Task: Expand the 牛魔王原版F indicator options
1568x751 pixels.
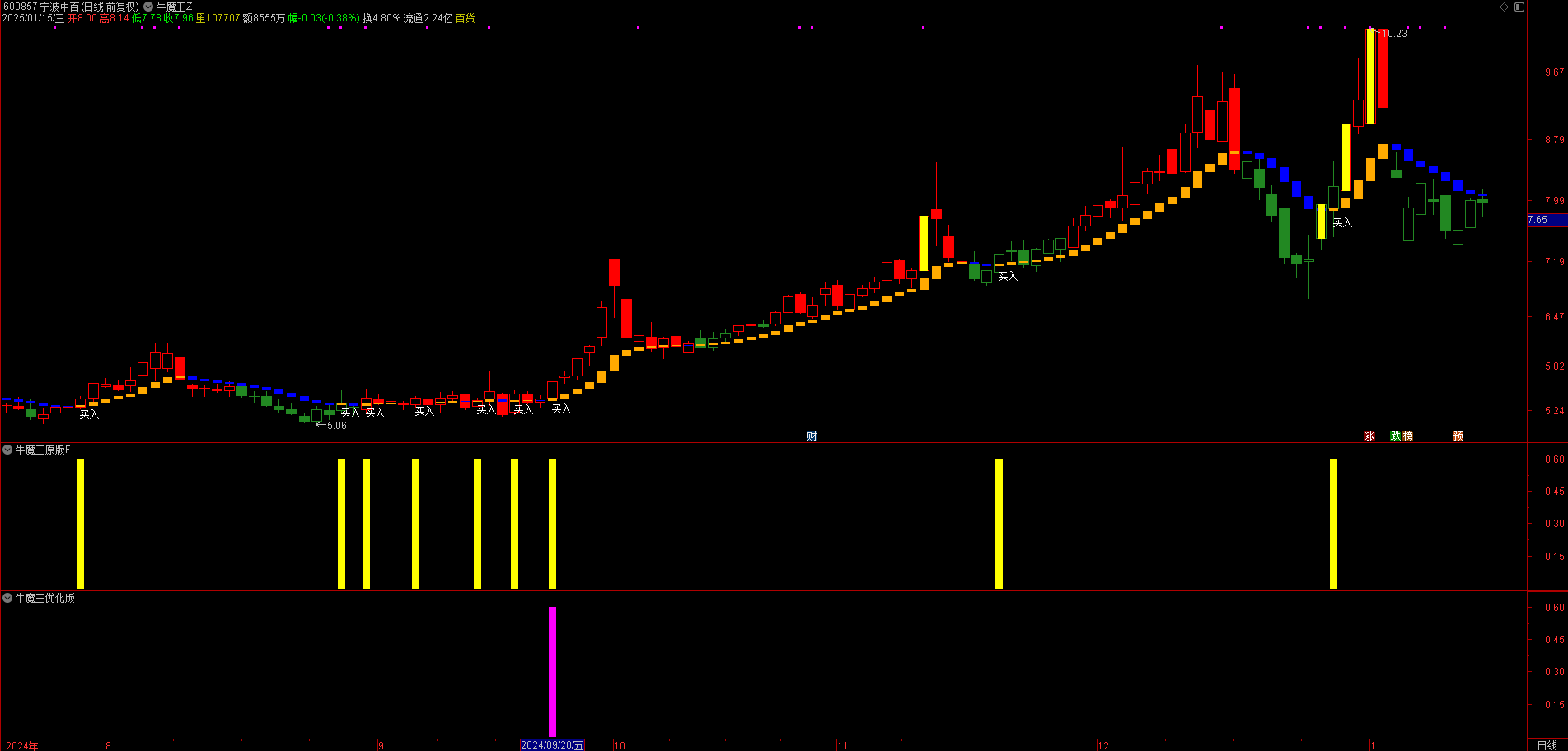Action: tap(7, 450)
